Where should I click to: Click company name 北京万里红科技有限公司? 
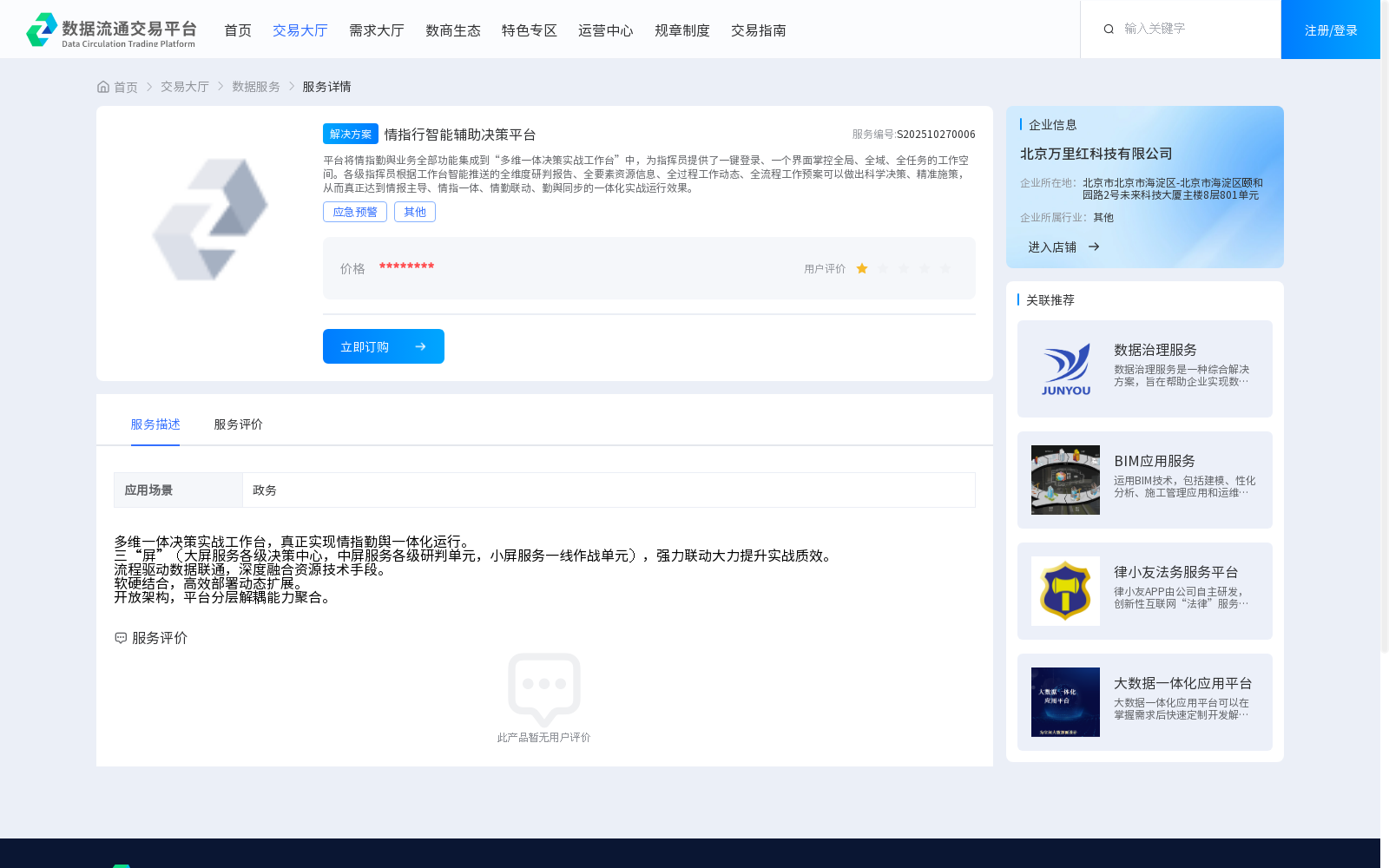pos(1096,154)
